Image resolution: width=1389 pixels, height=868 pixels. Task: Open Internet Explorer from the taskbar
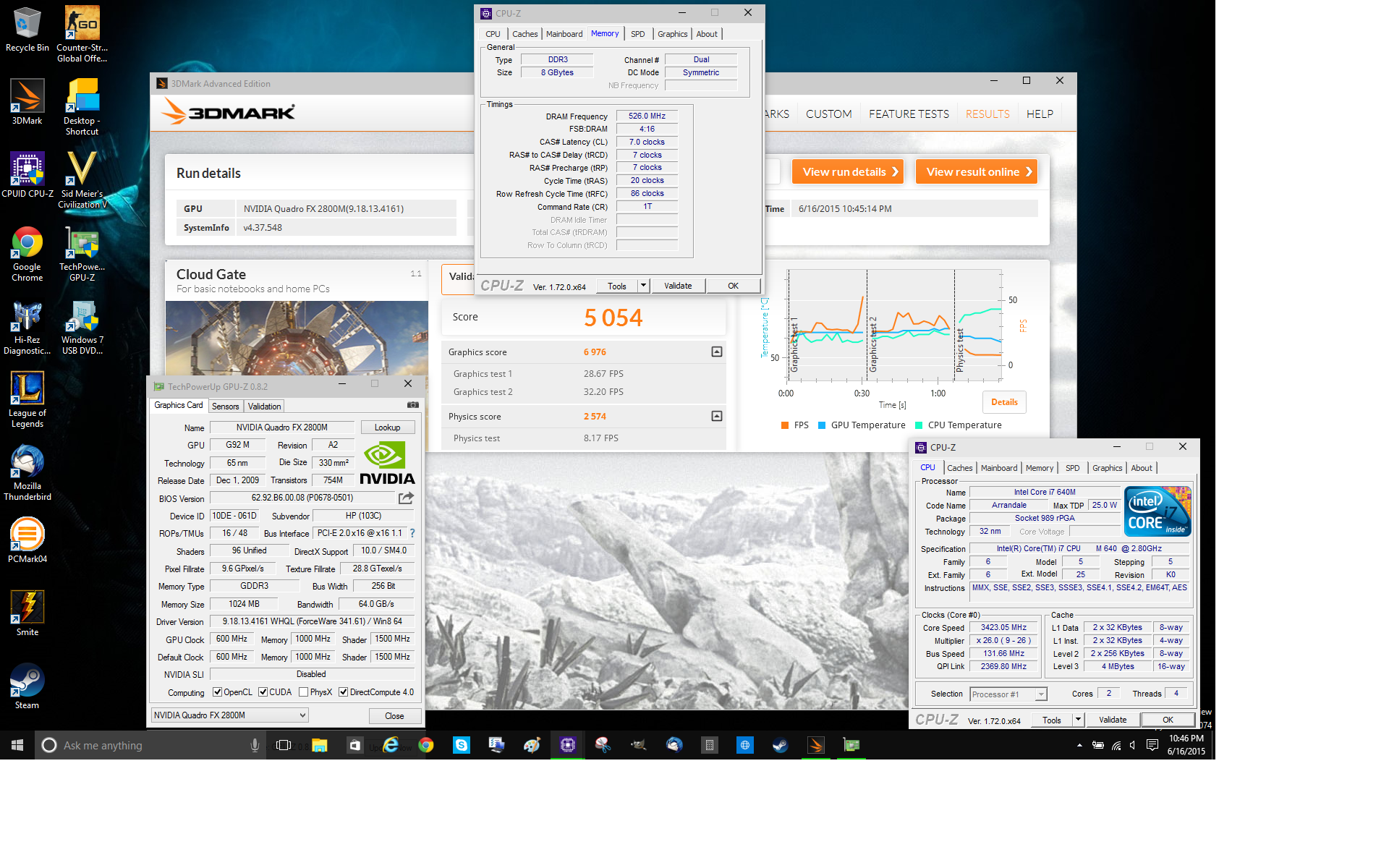pos(391,745)
